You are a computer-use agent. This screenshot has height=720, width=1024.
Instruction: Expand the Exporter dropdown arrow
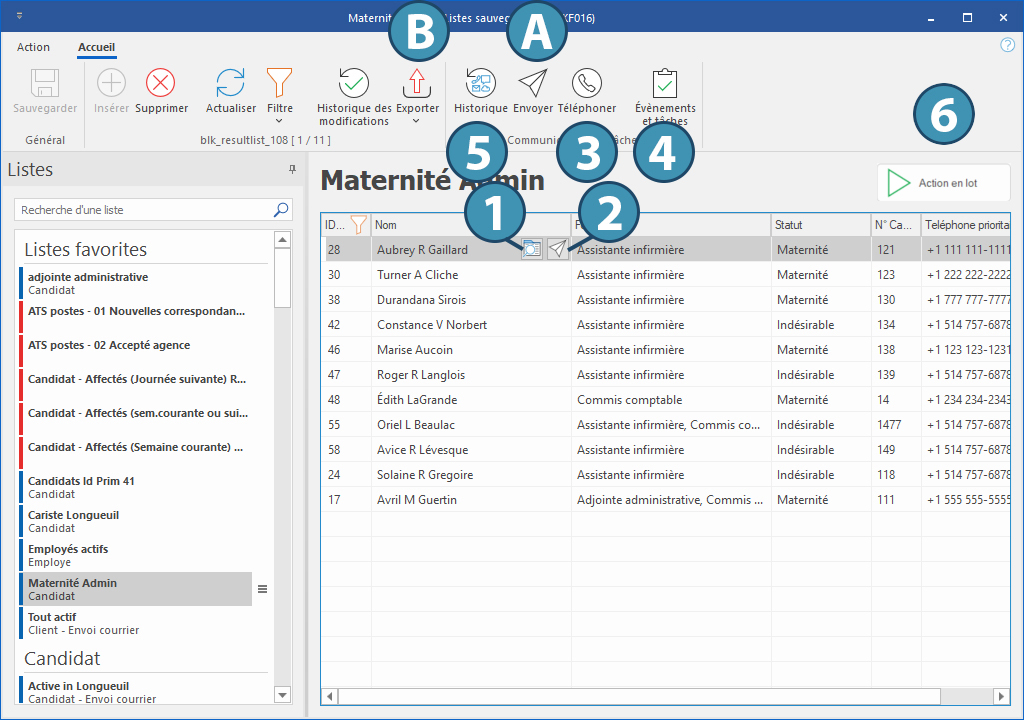(x=416, y=121)
